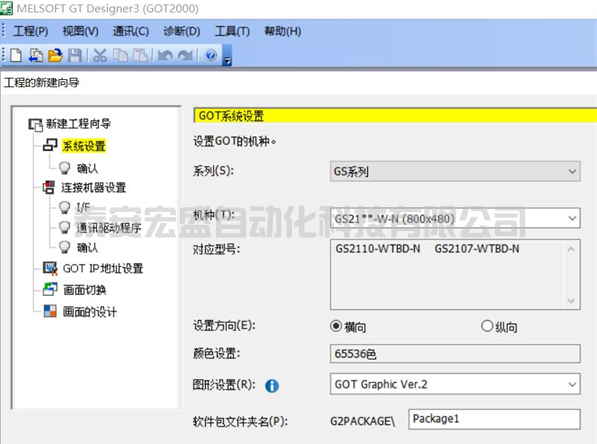Open the 工程(P) menu
The width and height of the screenshot is (597, 444).
30,31
